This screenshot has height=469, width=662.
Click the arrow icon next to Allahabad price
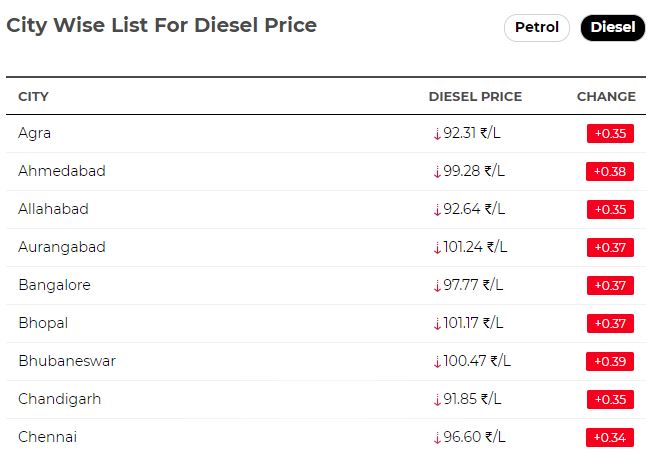(437, 209)
